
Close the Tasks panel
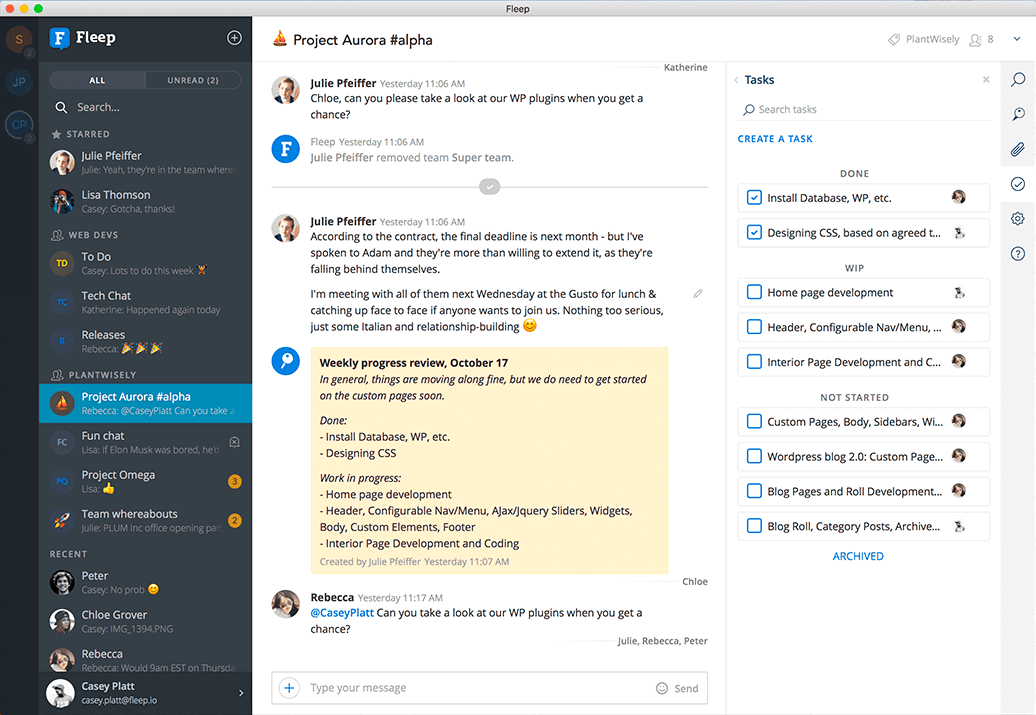click(x=986, y=79)
